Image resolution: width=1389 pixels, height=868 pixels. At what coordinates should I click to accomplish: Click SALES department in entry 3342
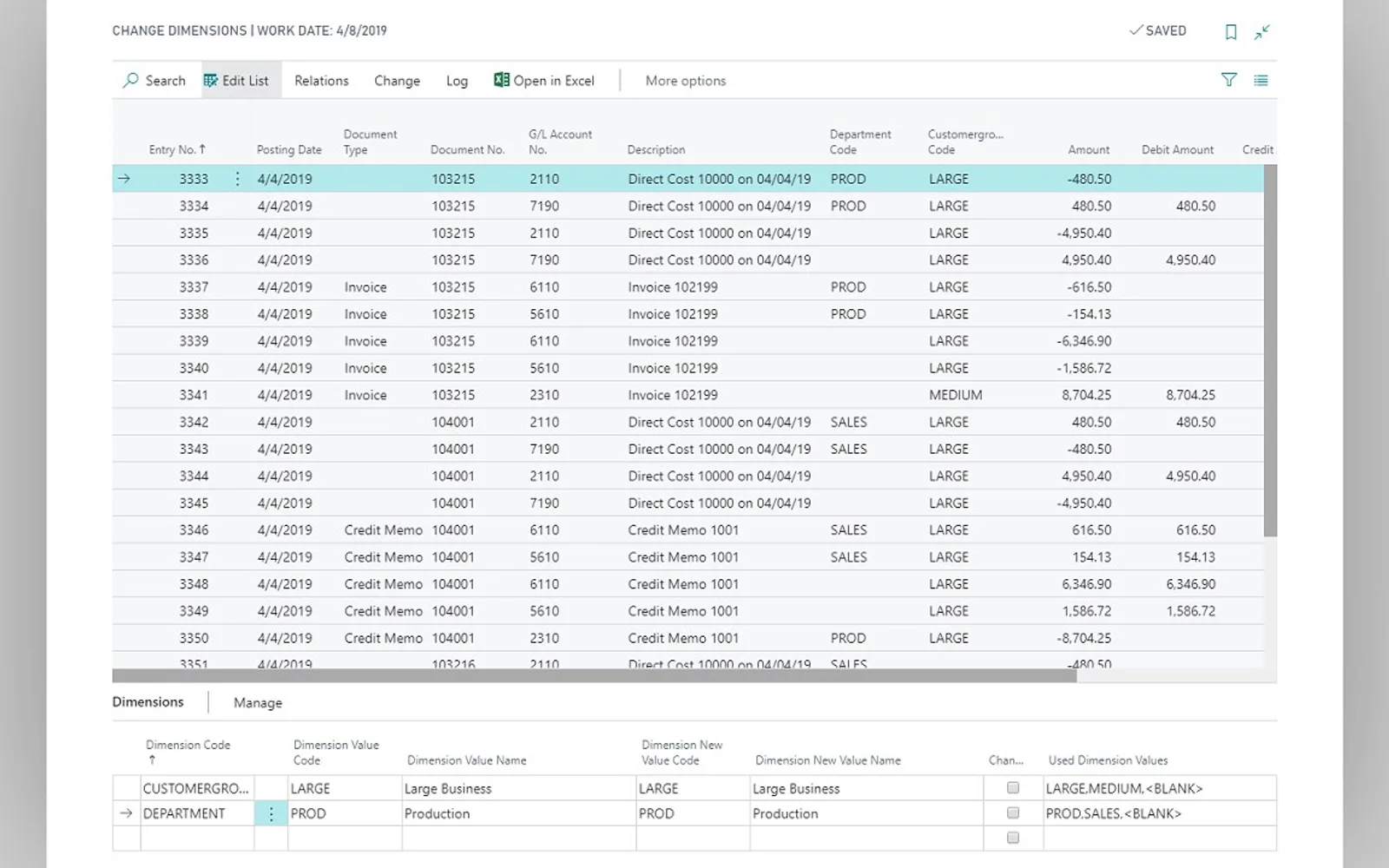tap(848, 422)
